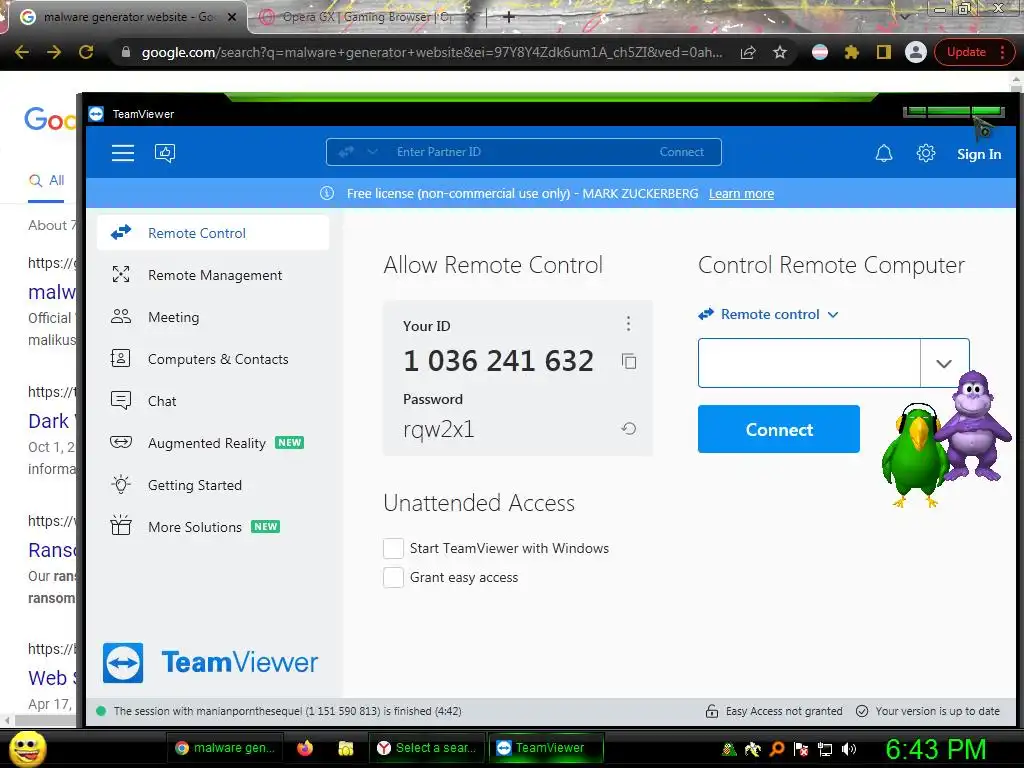Viewport: 1024px width, 768px height.
Task: Copy Your ID with the copy icon
Action: [629, 361]
